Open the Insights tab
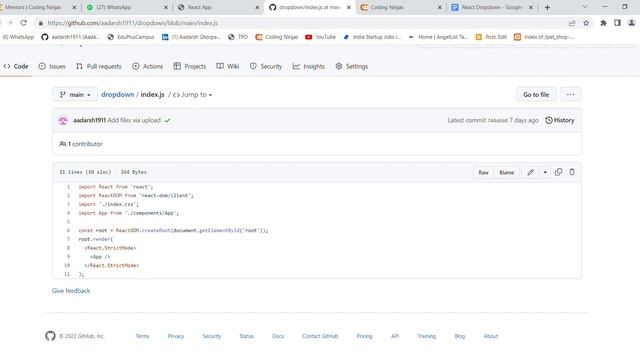This screenshot has width=640, height=360. point(309,66)
